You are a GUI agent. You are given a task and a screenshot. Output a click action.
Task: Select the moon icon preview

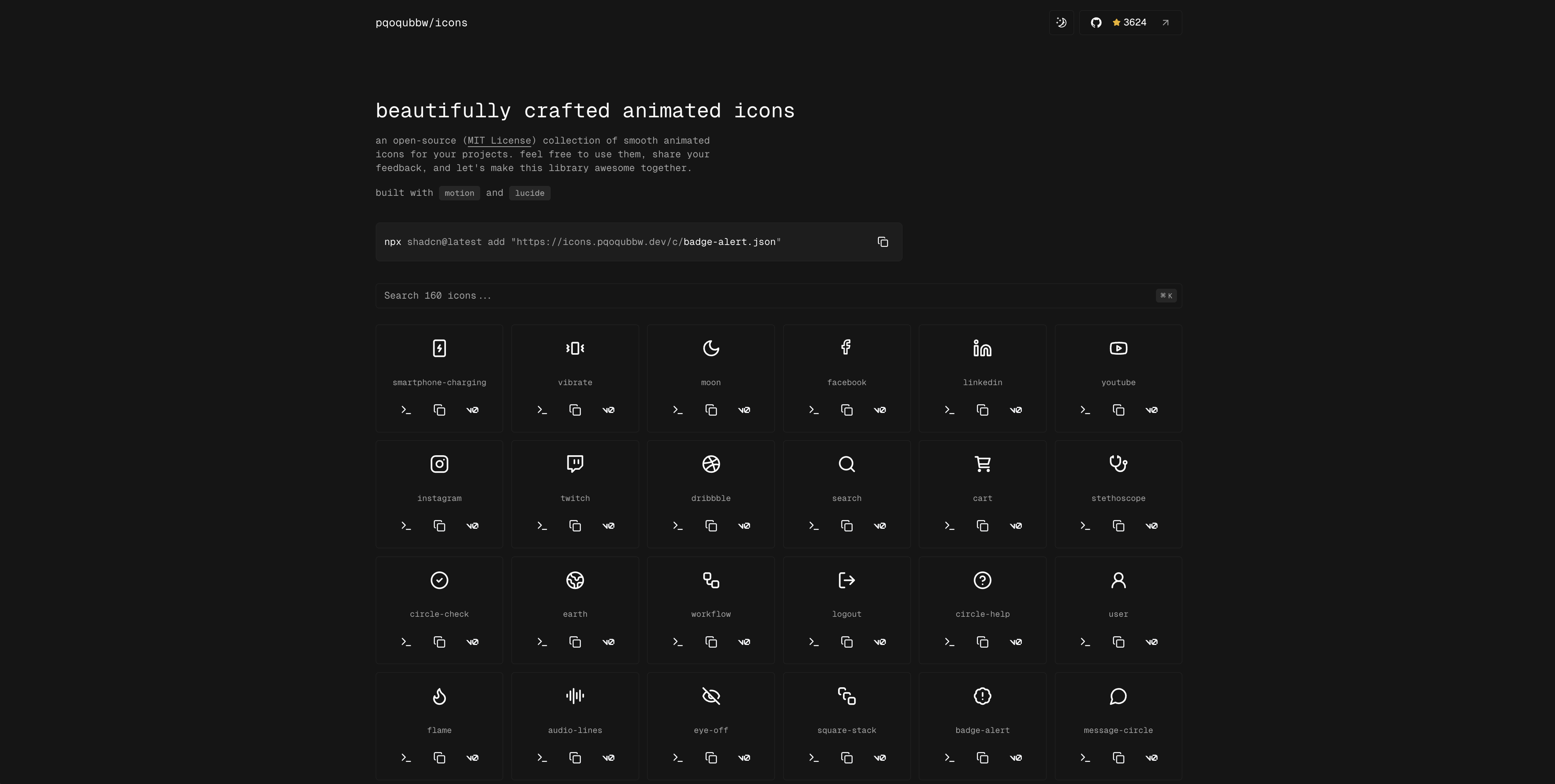tap(711, 348)
